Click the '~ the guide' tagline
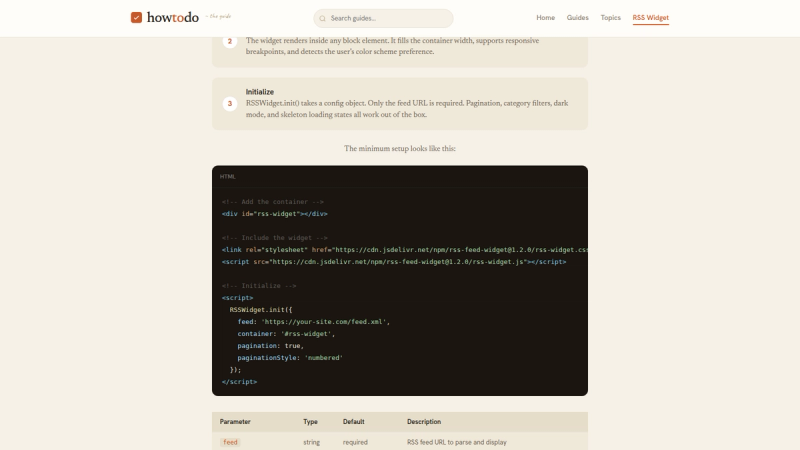 click(x=218, y=16)
